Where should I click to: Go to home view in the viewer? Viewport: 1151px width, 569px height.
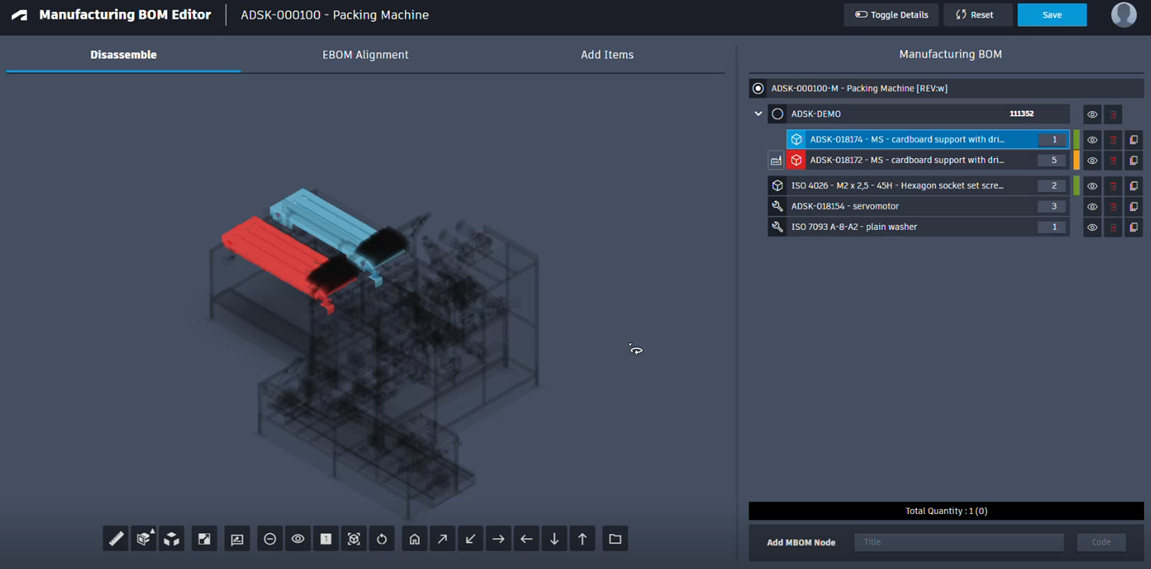click(x=415, y=539)
